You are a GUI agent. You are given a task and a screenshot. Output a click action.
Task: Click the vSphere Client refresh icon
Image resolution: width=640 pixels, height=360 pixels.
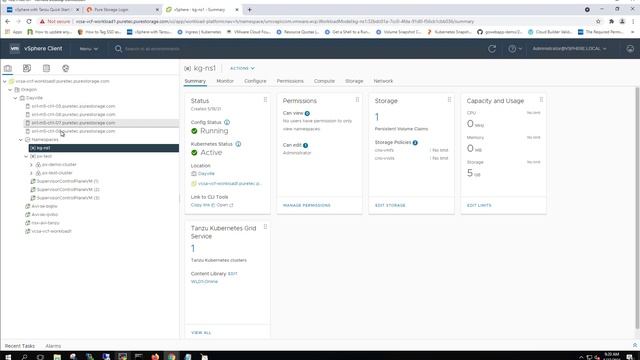[x=492, y=49]
